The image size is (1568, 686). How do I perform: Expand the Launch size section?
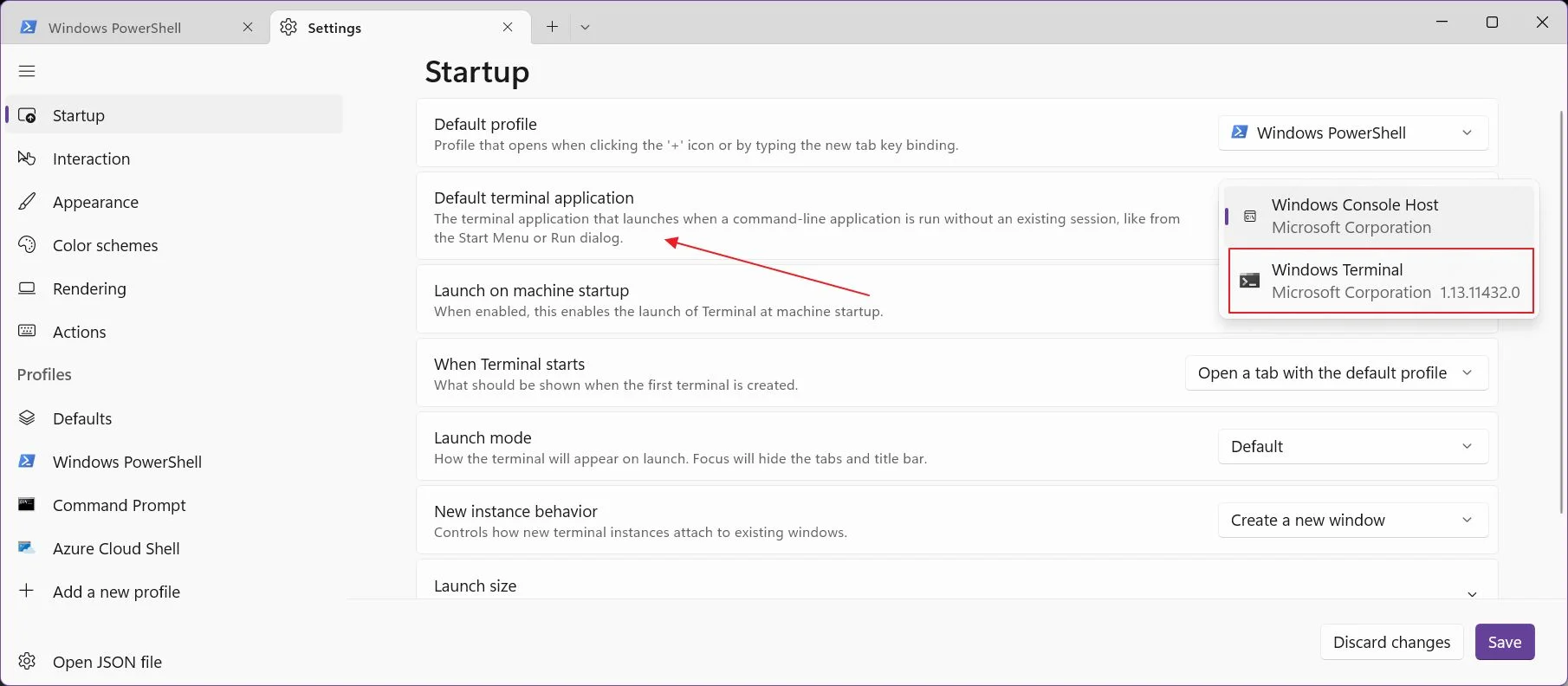click(x=1472, y=593)
